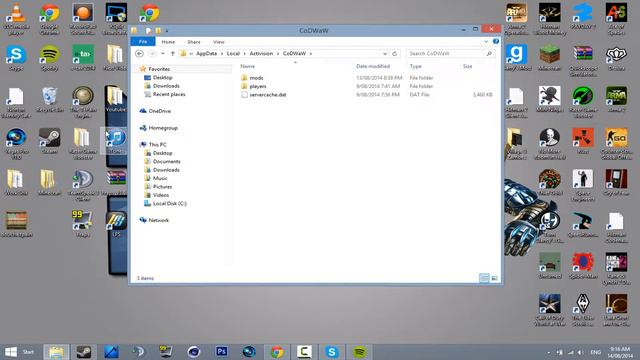Go up one folder level
The image size is (640, 360).
[173, 53]
